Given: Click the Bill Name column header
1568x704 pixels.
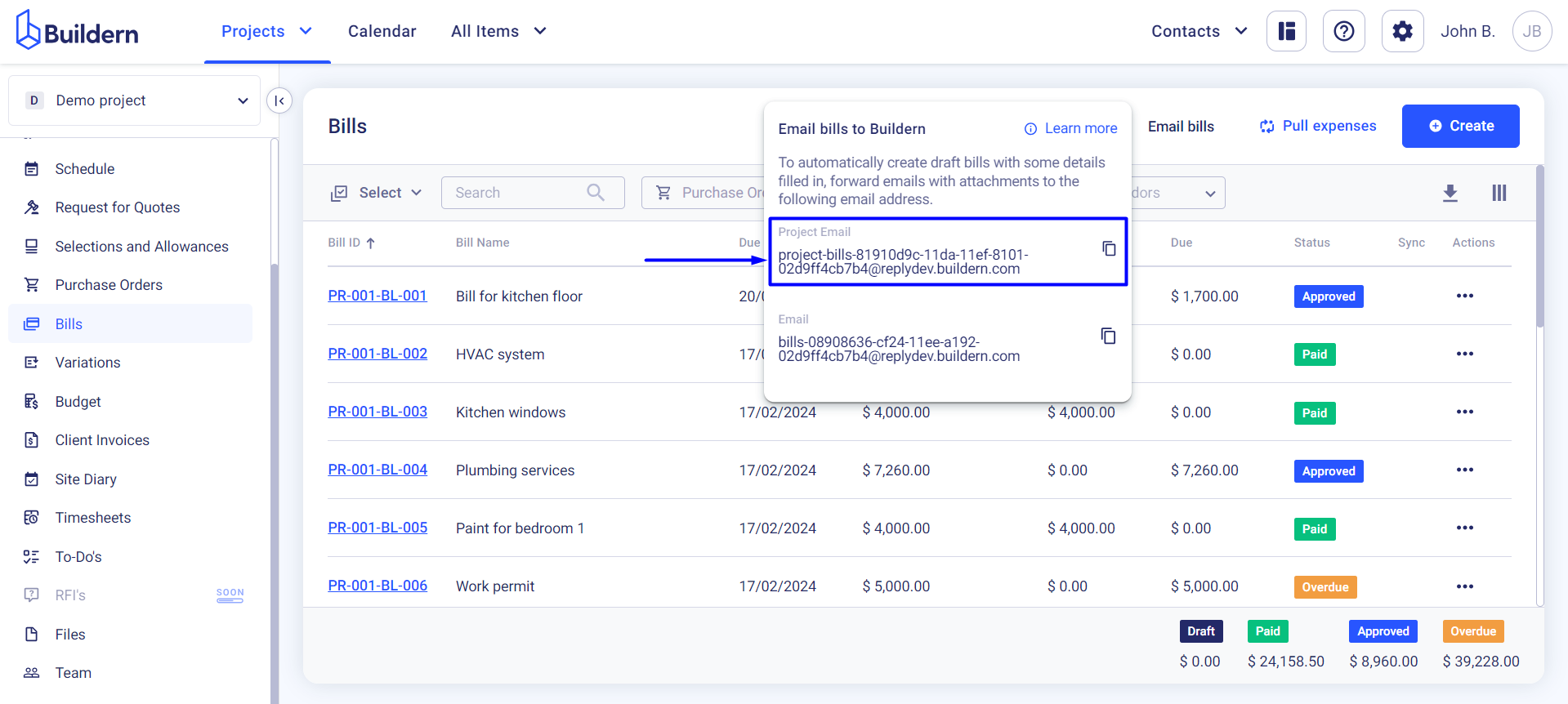Looking at the screenshot, I should pos(483,243).
